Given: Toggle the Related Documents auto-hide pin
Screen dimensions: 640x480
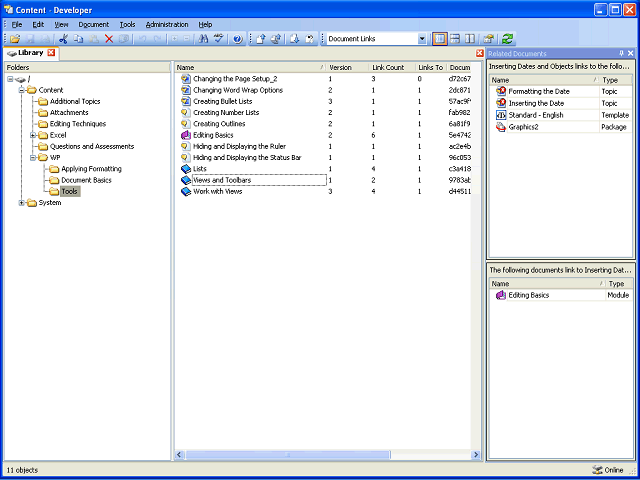Looking at the screenshot, I should tap(622, 53).
